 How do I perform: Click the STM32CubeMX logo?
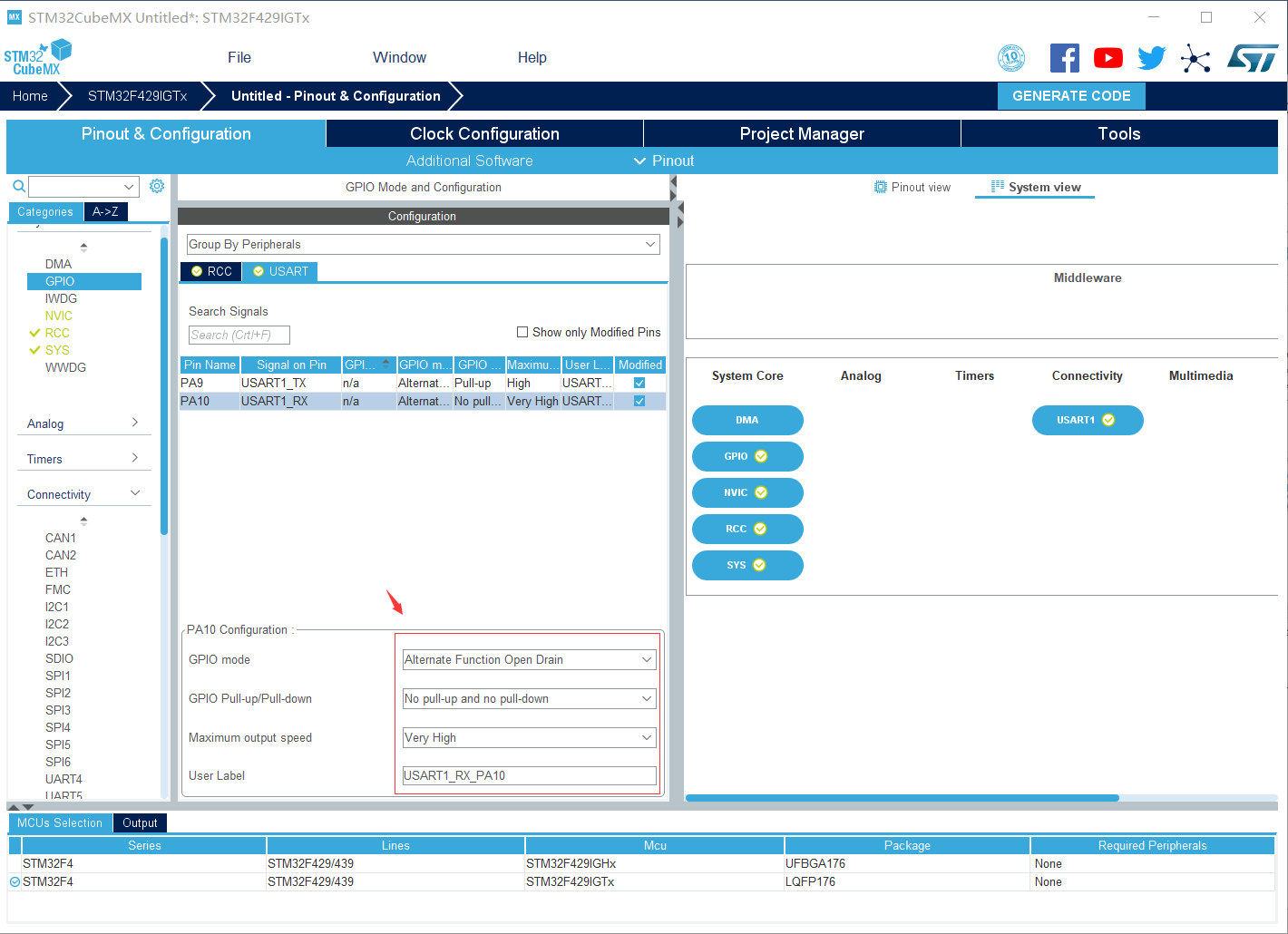pyautogui.click(x=38, y=57)
